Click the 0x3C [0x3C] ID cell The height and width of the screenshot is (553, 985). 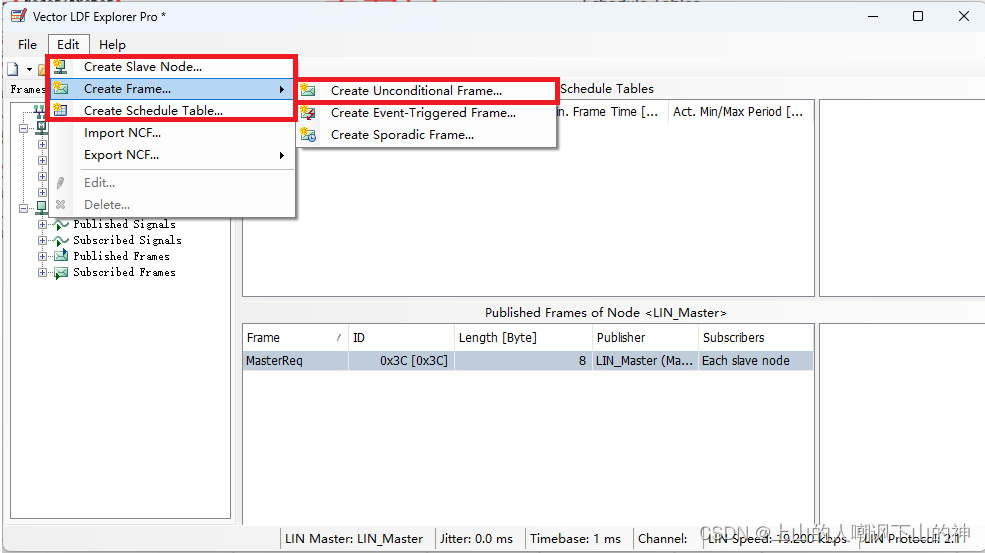pyautogui.click(x=401, y=361)
